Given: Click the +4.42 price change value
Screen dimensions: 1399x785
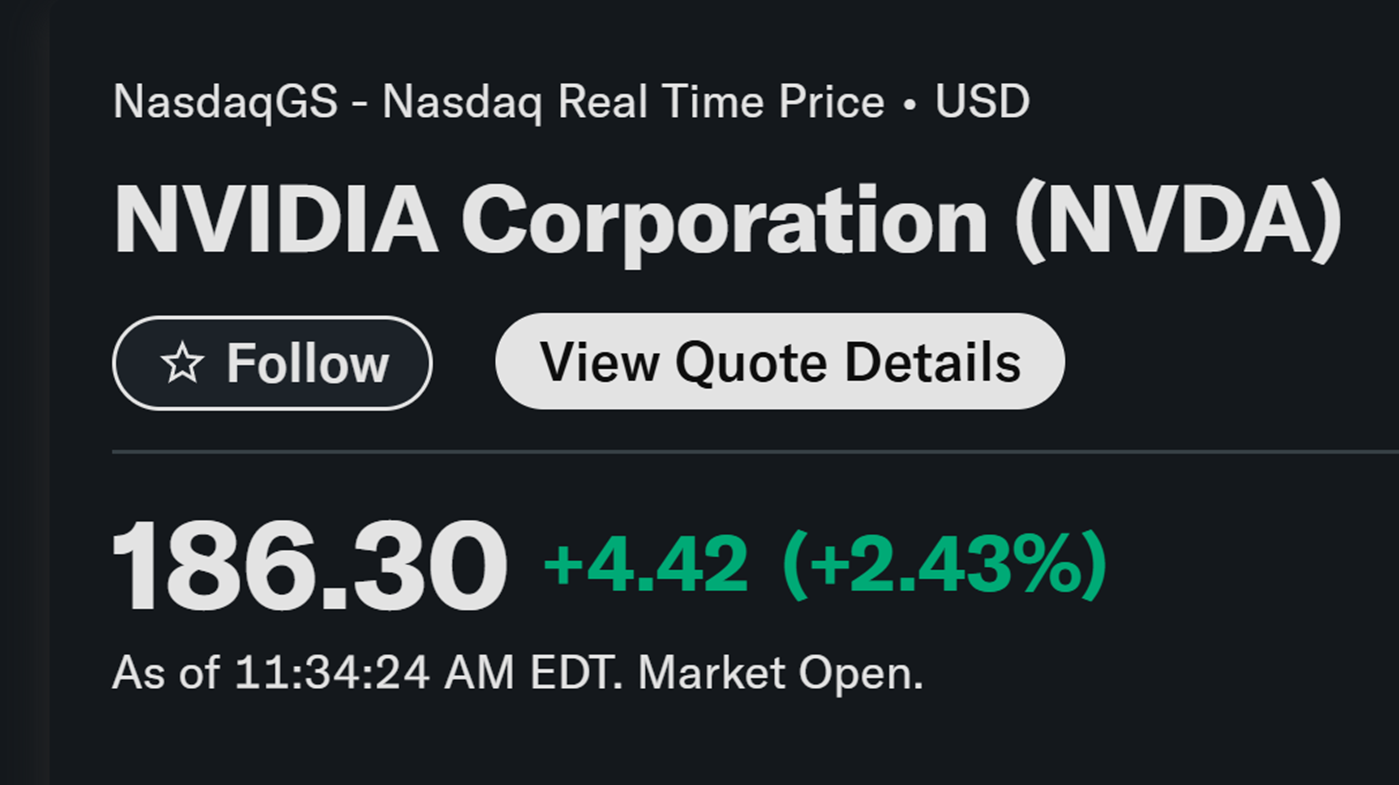Looking at the screenshot, I should tap(645, 564).
